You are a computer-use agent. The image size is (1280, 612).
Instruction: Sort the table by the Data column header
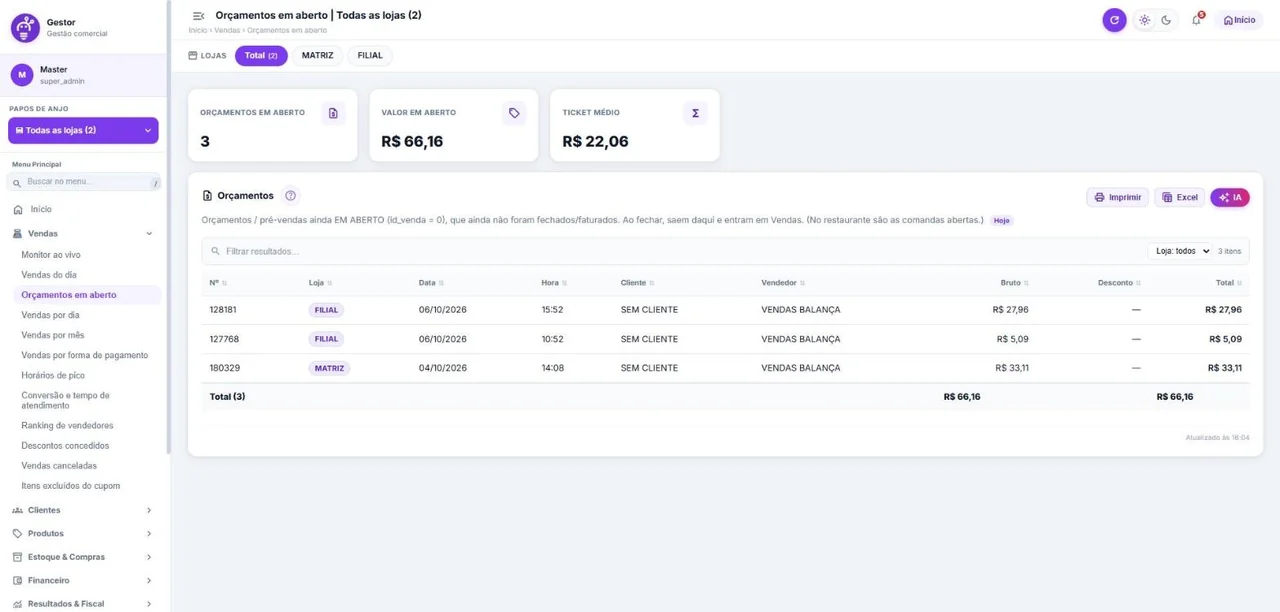[431, 283]
